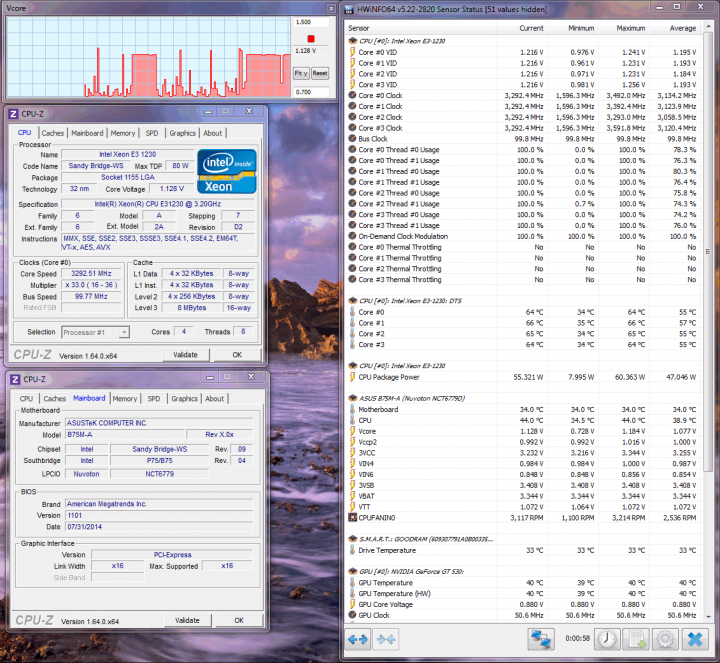Image resolution: width=720 pixels, height=663 pixels.
Task: Click the Core Speed 3292.51 MHz value
Action: point(91,273)
